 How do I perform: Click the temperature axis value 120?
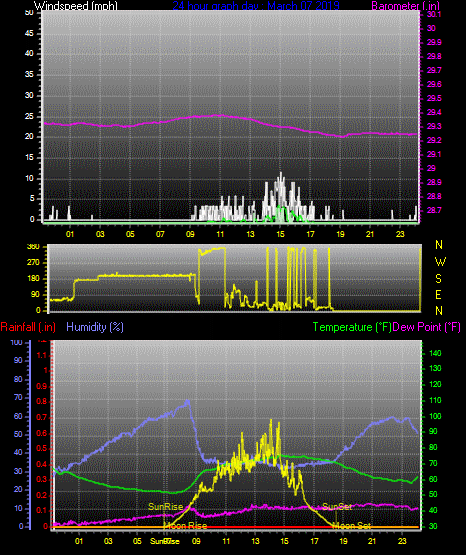point(435,384)
